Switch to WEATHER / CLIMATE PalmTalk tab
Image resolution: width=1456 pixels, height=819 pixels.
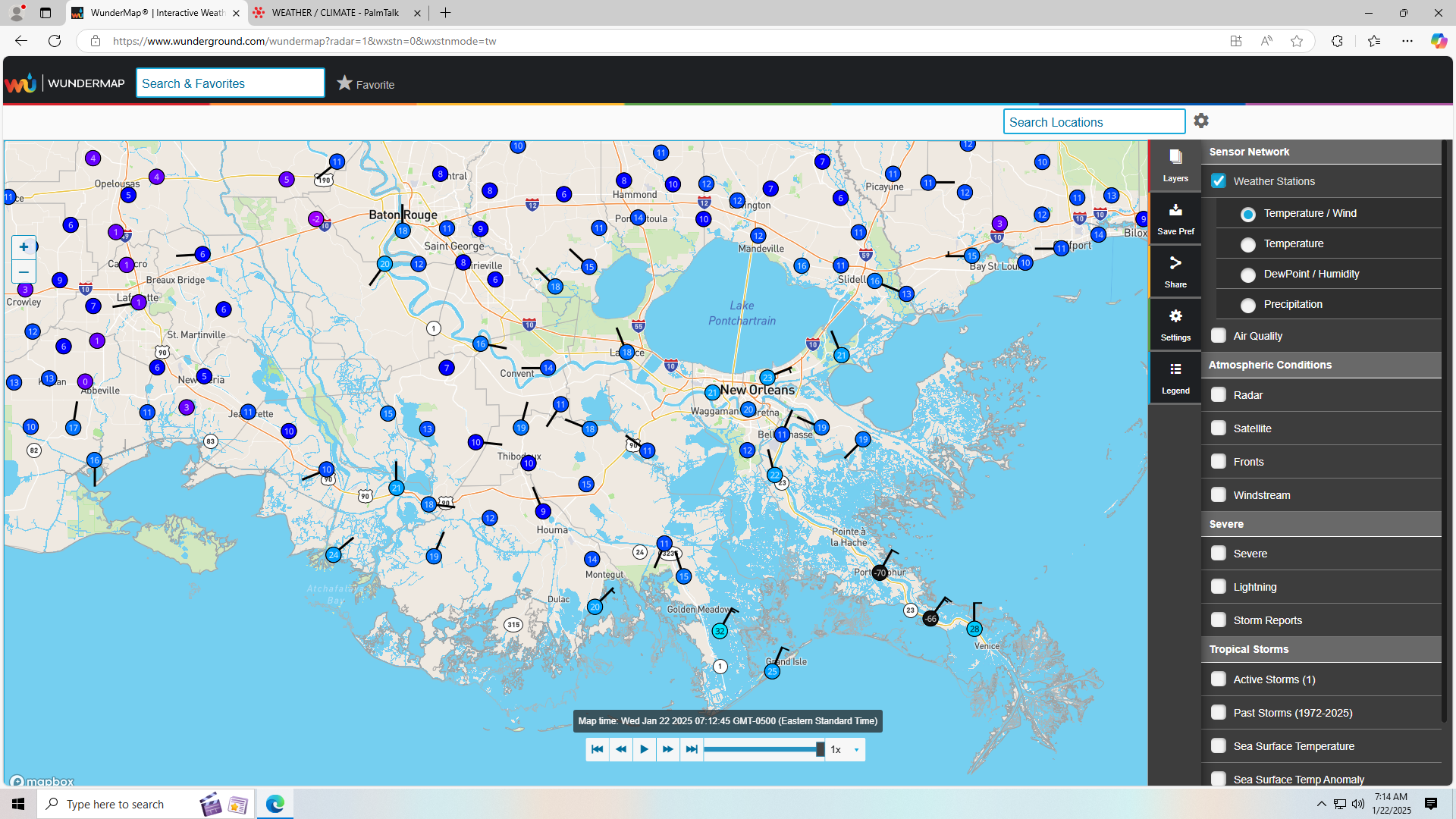coord(337,13)
